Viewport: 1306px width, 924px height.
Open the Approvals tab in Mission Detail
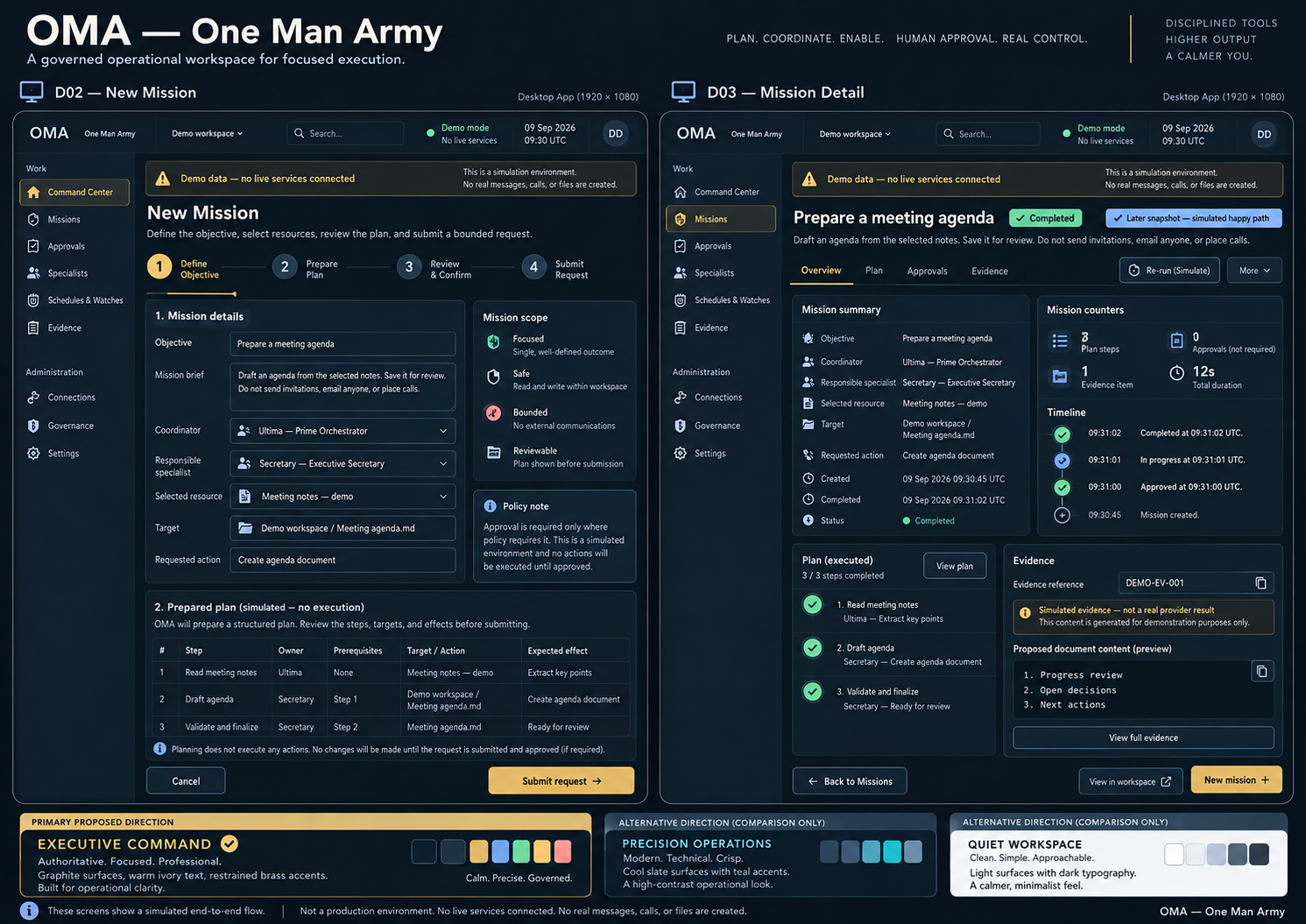pyautogui.click(x=928, y=271)
